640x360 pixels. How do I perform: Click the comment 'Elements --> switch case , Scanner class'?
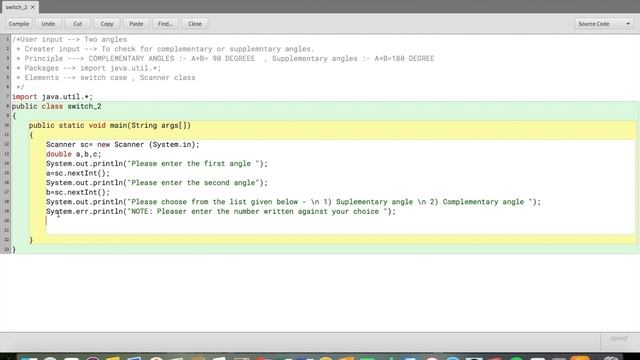click(106, 78)
